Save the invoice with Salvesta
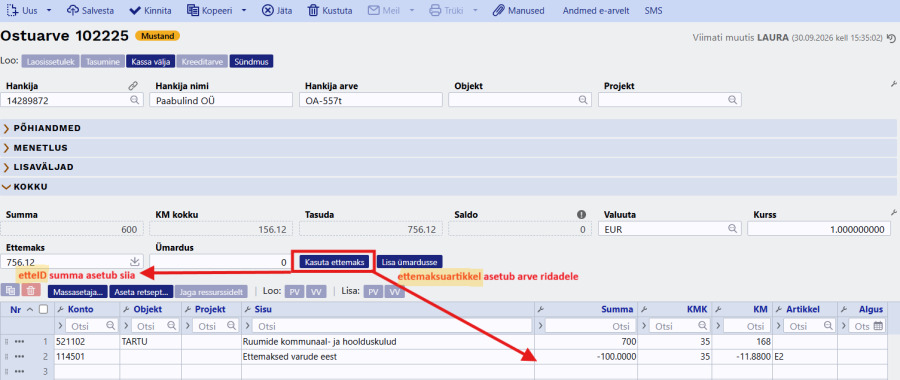 pyautogui.click(x=90, y=10)
